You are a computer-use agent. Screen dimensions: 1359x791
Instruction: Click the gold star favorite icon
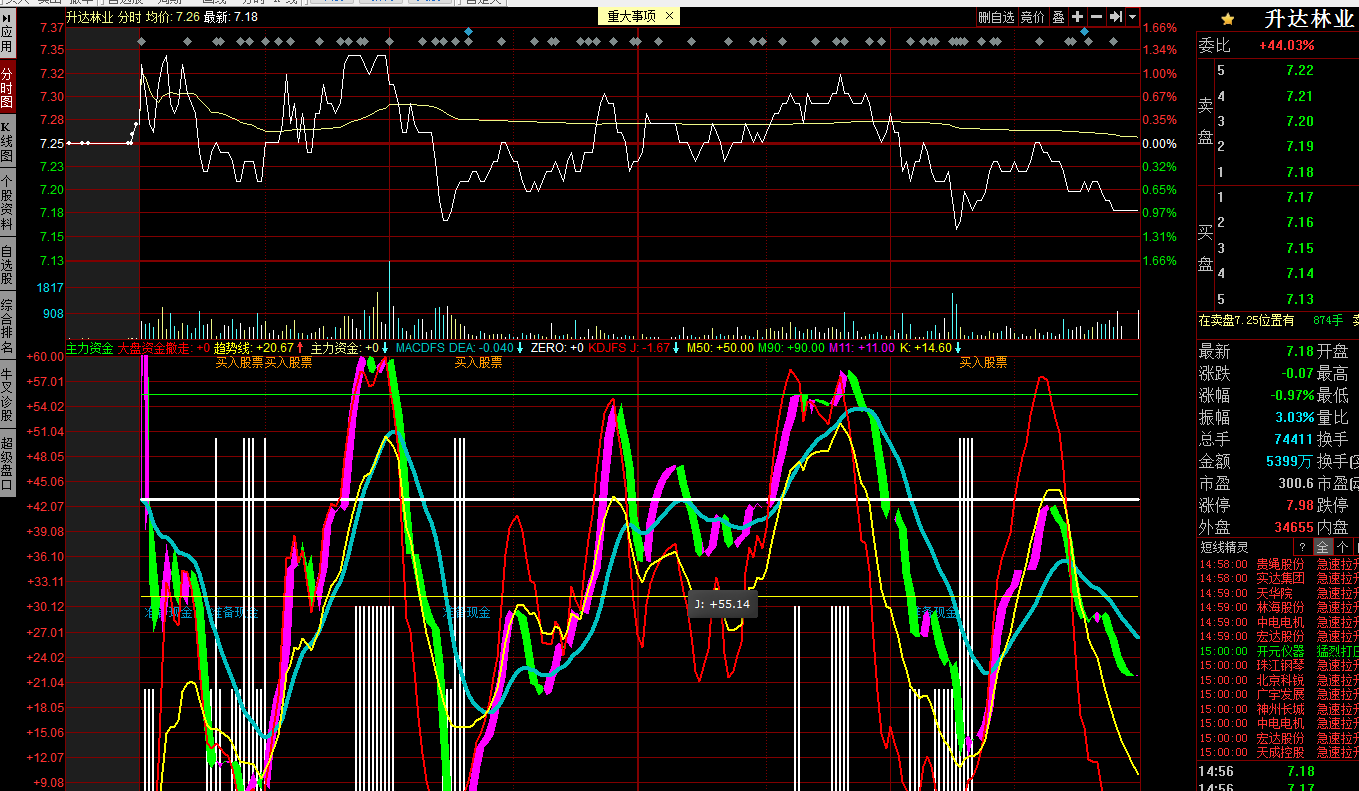click(x=1227, y=19)
